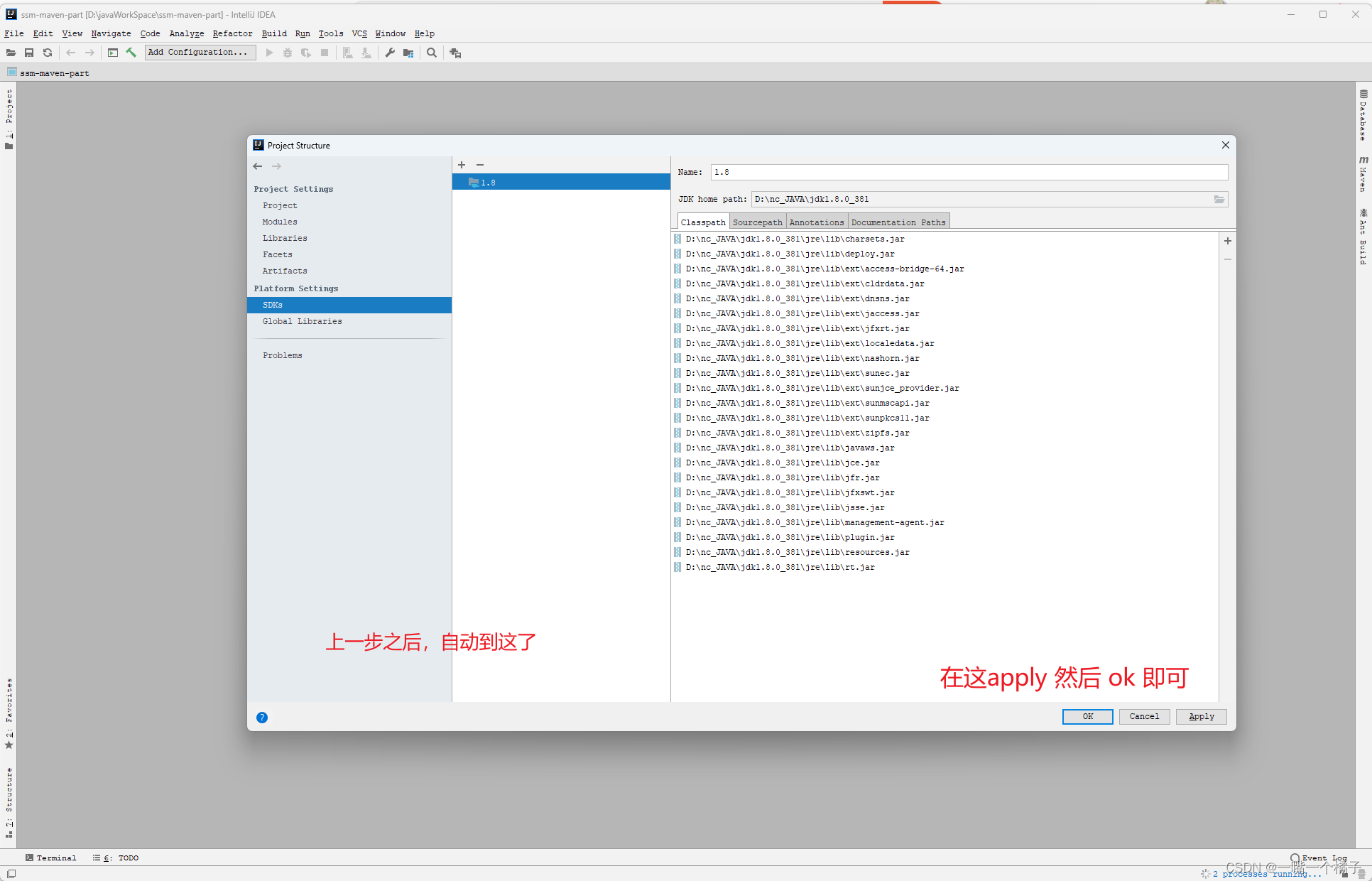1372x881 pixels.
Task: Click toolbar back navigation arrow
Action: click(x=71, y=53)
